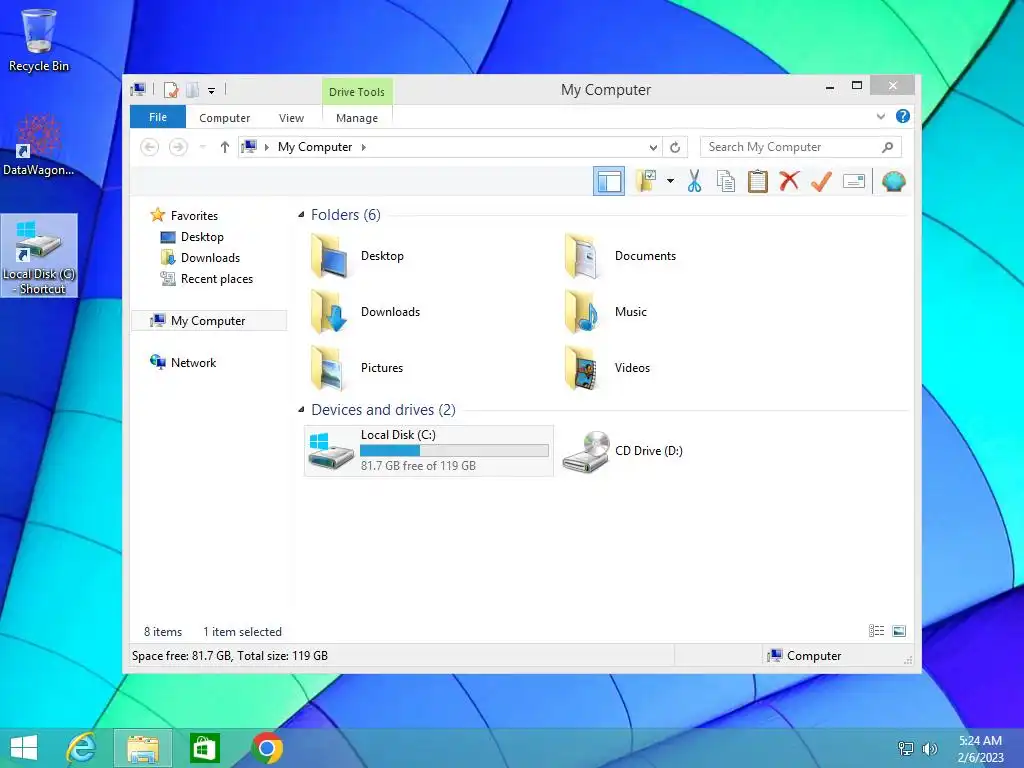Select the DataWagon desktop shortcut

click(39, 145)
